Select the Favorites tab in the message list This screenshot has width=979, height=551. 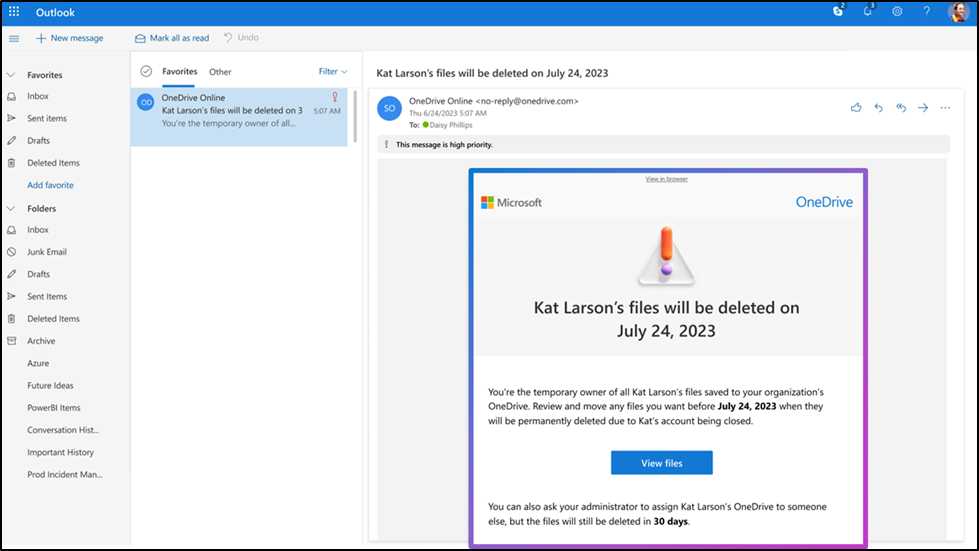point(180,72)
